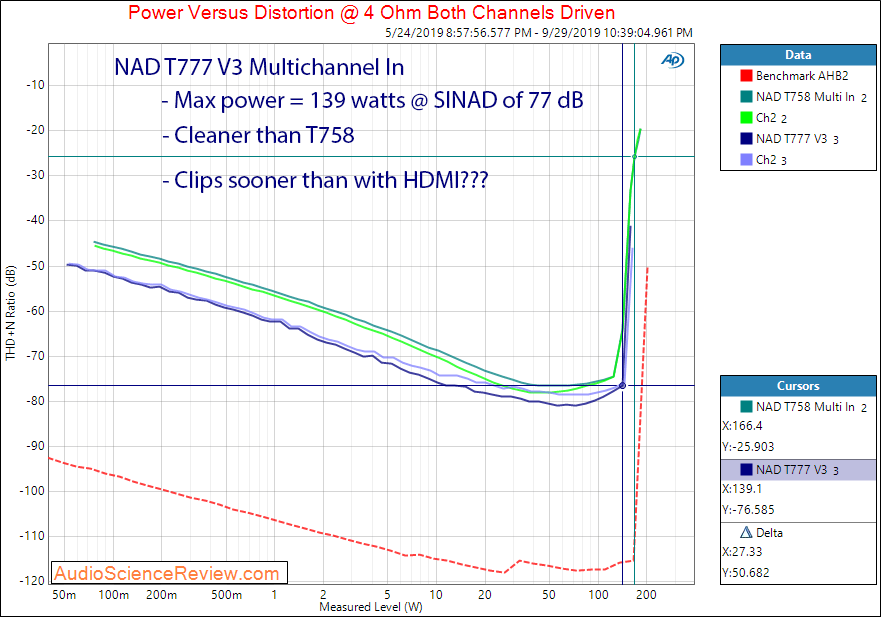
Task: Grab the navy cursor point at 139 watts
Action: coord(623,385)
